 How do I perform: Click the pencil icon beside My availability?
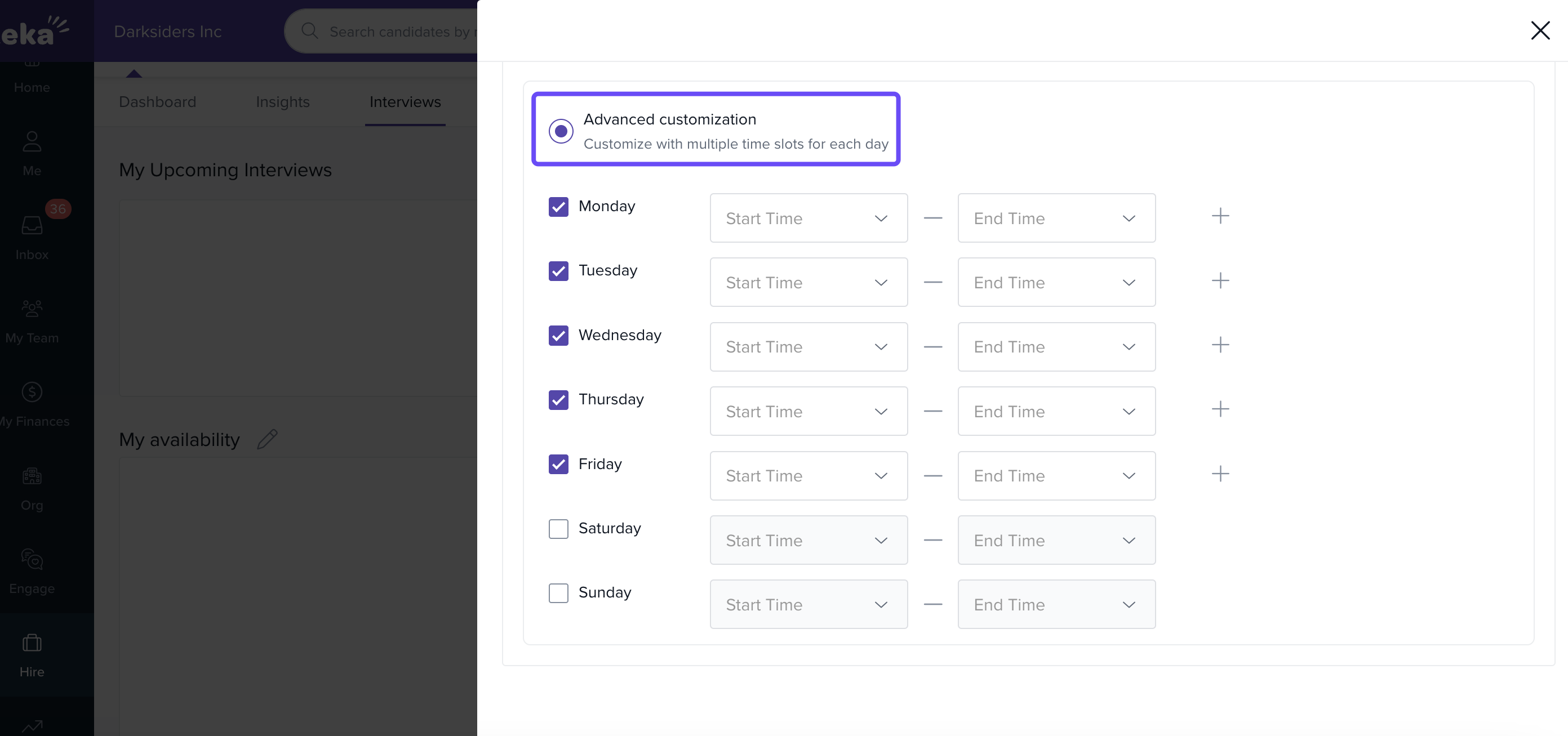tap(266, 439)
